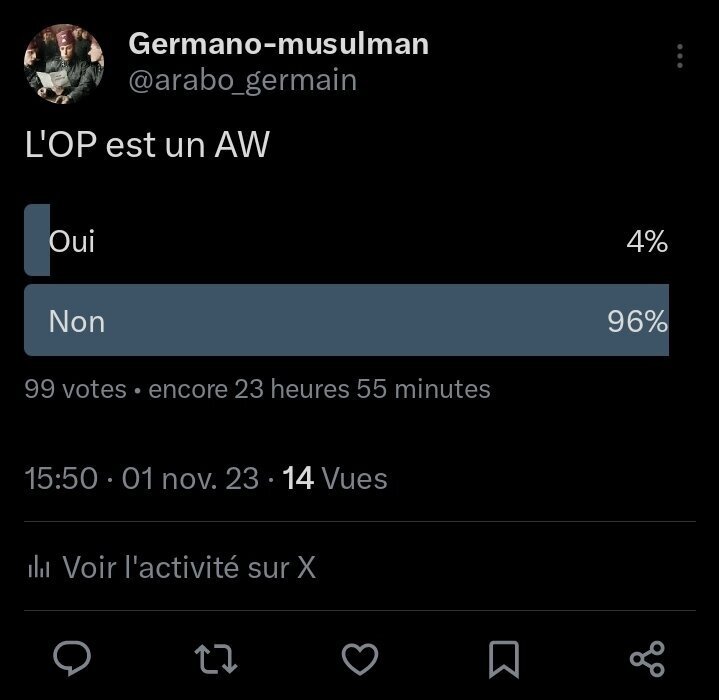Image resolution: width=719 pixels, height=700 pixels.
Task: Select the "Non" poll option
Action: [77, 321]
